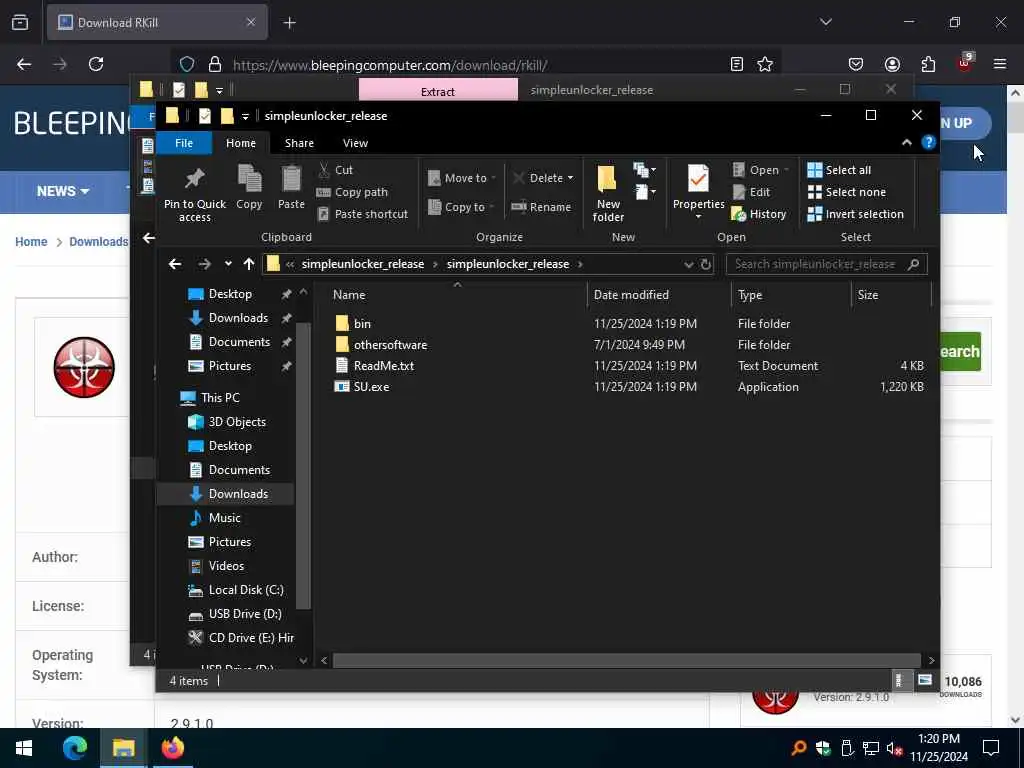Select the Home ribbon tab
This screenshot has height=768, width=1024.
point(241,143)
